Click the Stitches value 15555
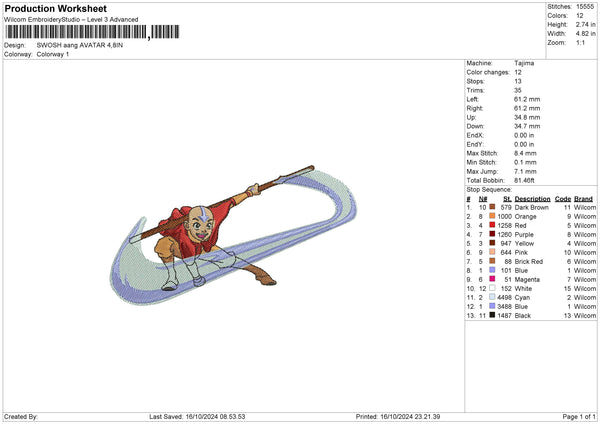Image resolution: width=600 pixels, height=424 pixels. point(585,7)
